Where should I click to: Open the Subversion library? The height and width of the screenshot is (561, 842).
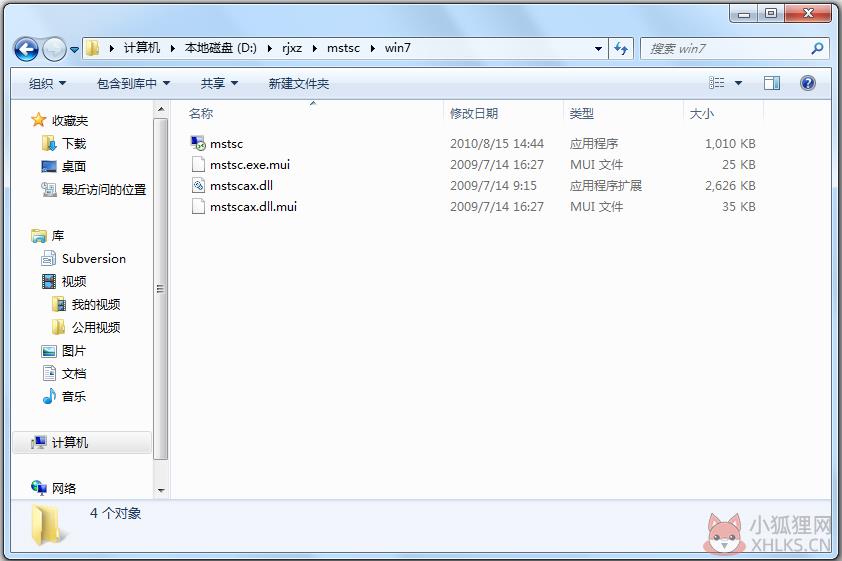point(93,259)
